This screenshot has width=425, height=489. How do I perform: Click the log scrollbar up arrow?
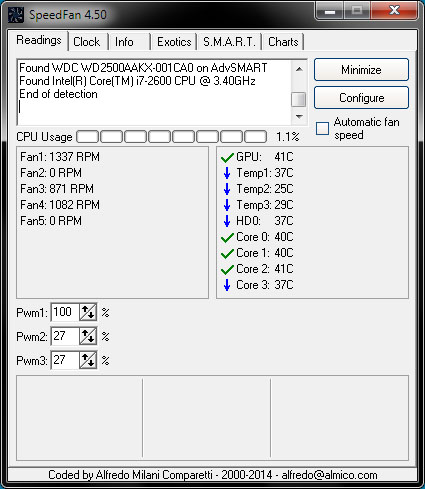point(299,69)
